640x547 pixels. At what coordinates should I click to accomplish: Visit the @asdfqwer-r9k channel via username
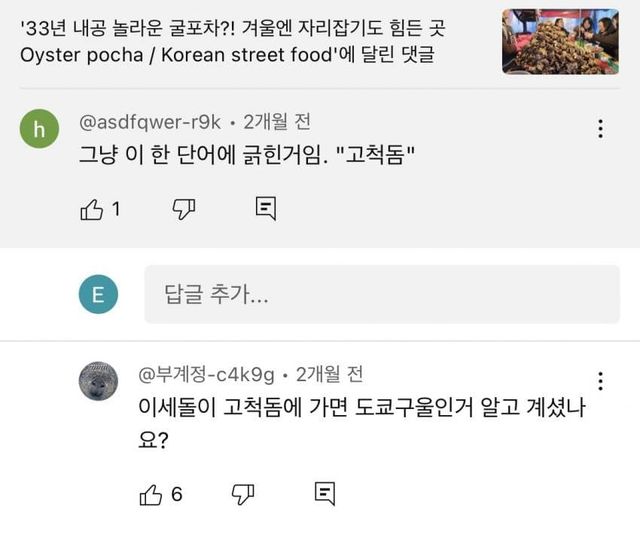coord(149,122)
